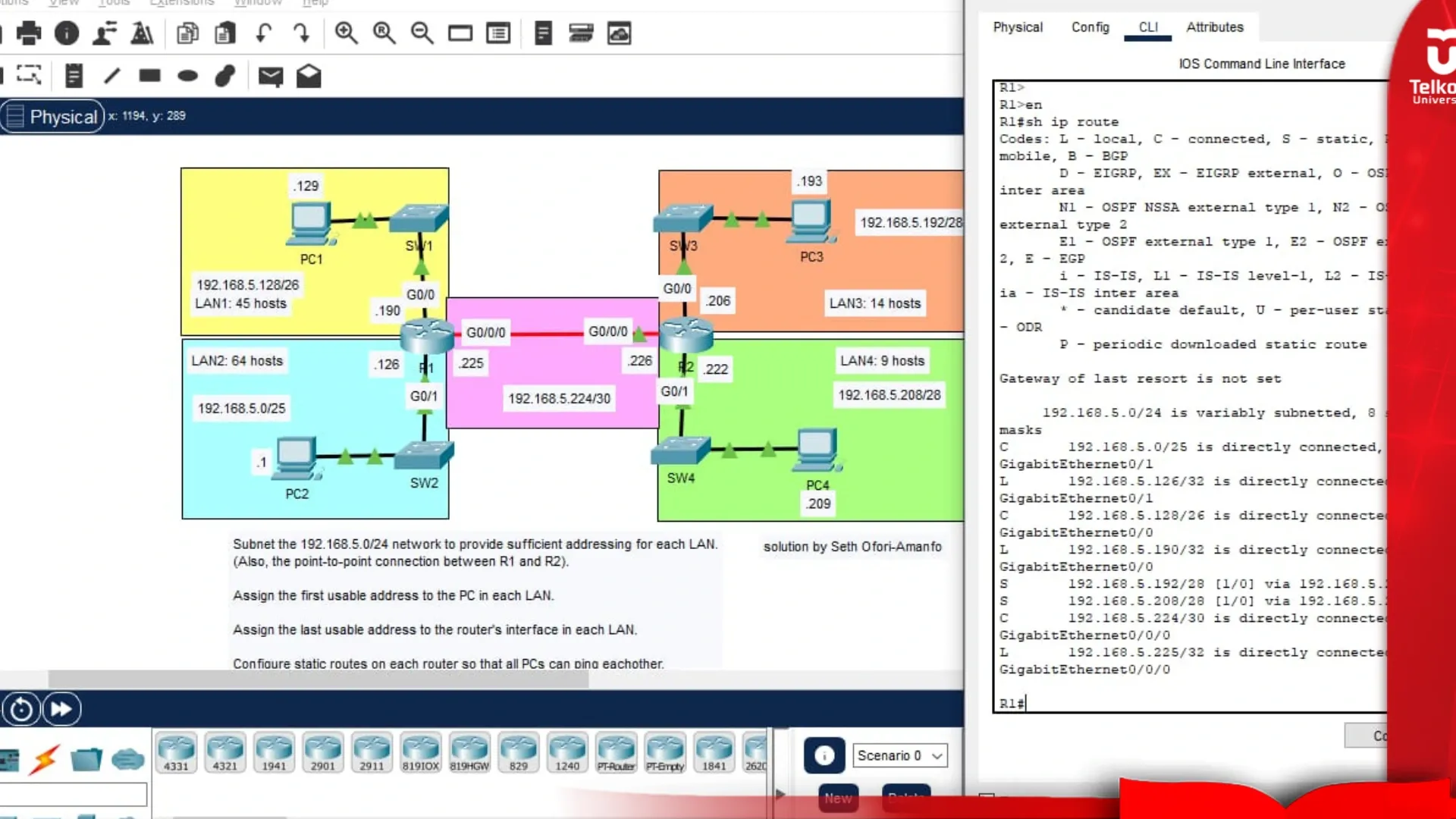This screenshot has height=819, width=1456.
Task: Select router R2 in the topology
Action: click(x=686, y=334)
